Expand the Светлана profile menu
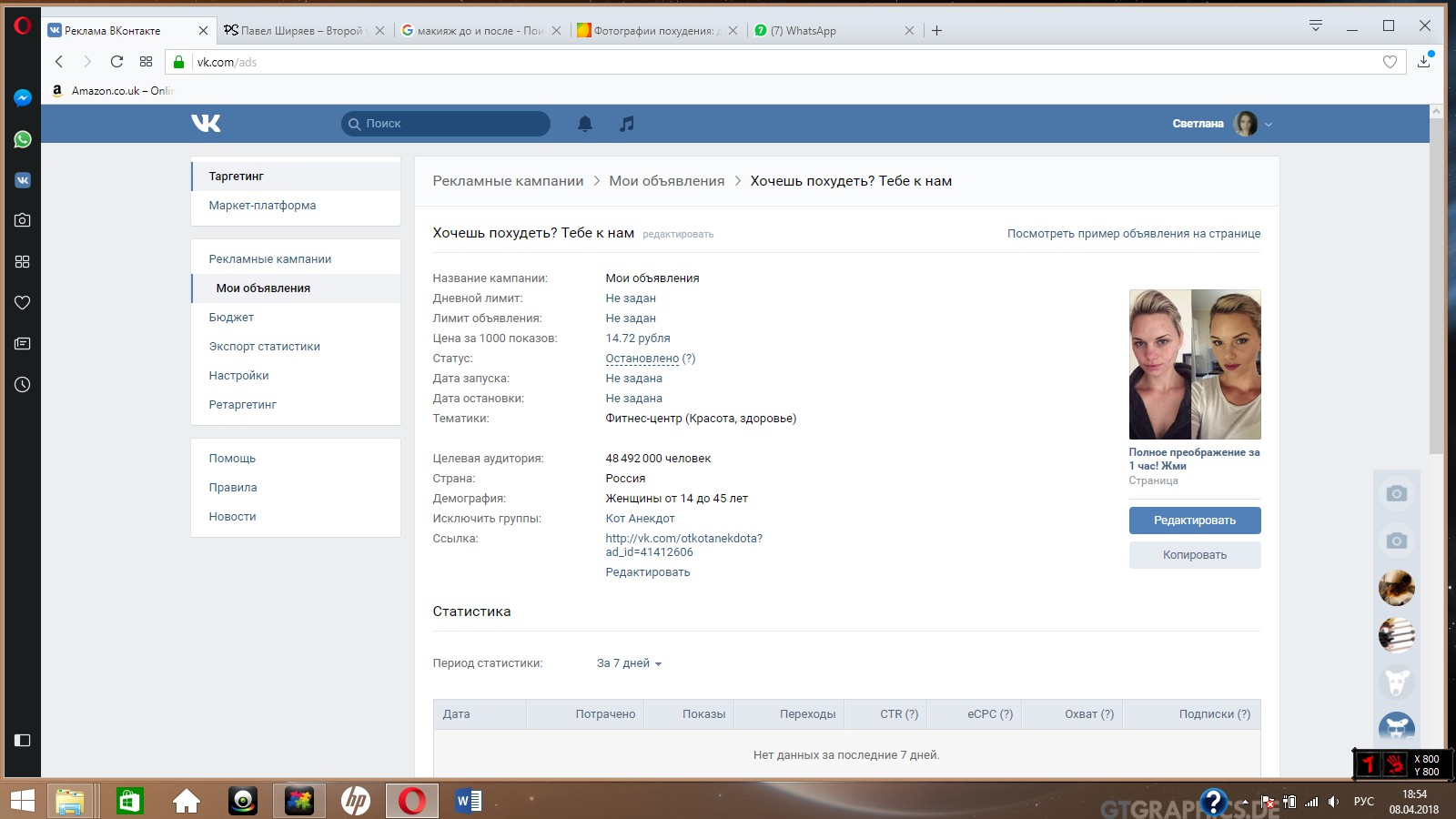Screen dimensions: 1456x819 pyautogui.click(x=1222, y=124)
